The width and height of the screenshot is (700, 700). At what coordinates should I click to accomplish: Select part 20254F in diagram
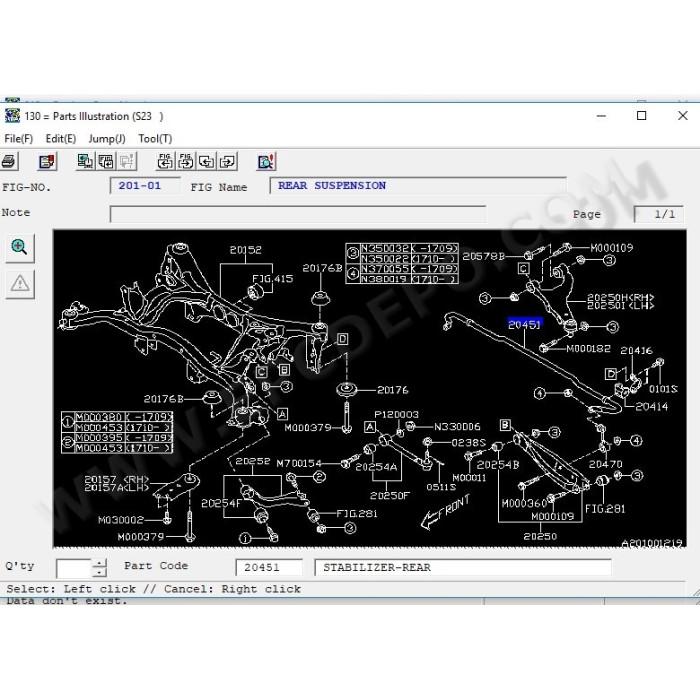point(221,503)
